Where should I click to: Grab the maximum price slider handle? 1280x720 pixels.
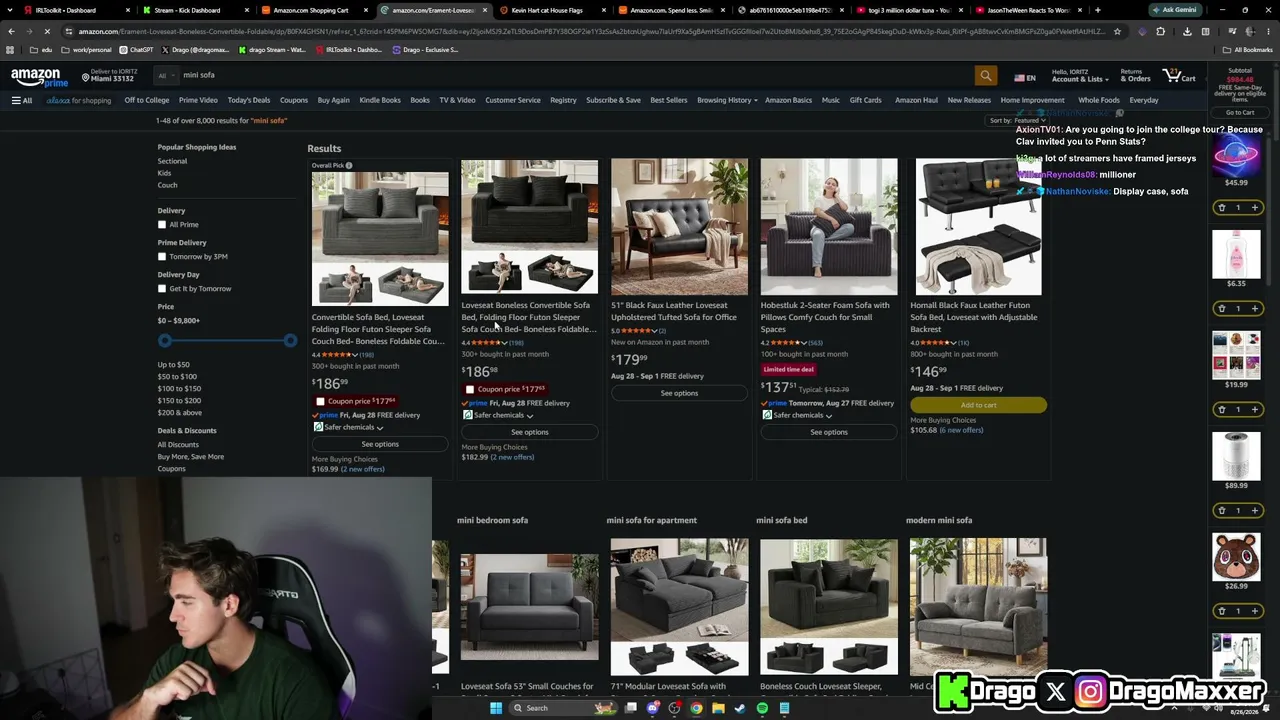[289, 341]
